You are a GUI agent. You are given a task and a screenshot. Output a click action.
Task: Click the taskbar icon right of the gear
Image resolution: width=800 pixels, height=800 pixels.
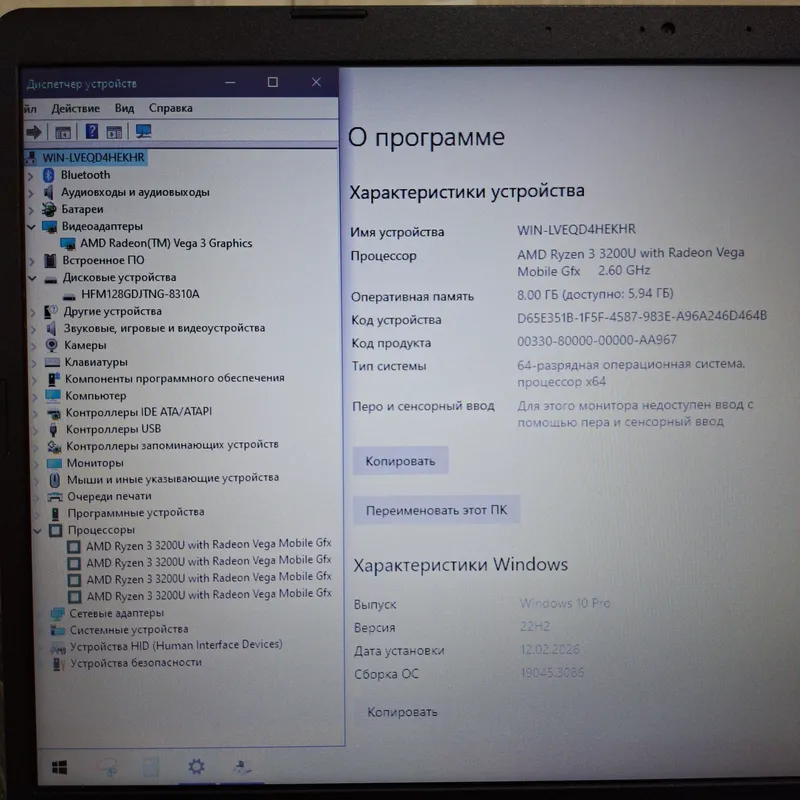(x=242, y=766)
